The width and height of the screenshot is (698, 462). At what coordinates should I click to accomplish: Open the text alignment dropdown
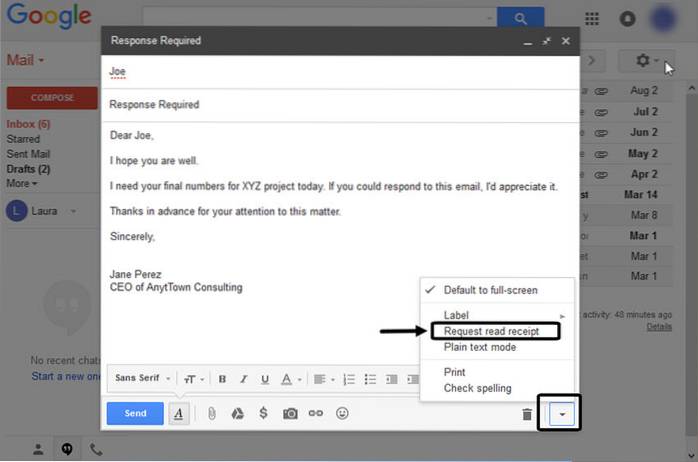(x=324, y=379)
